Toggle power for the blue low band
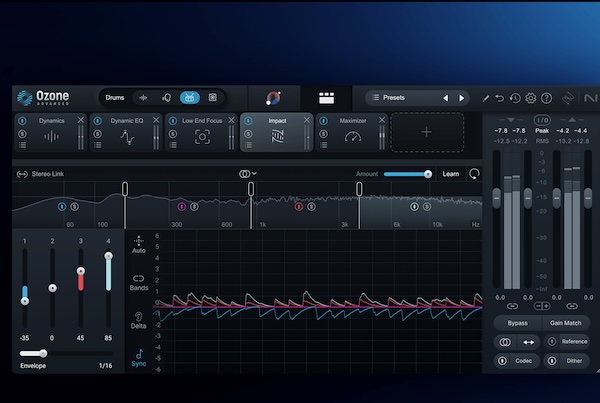This screenshot has width=600, height=403. 62,207
